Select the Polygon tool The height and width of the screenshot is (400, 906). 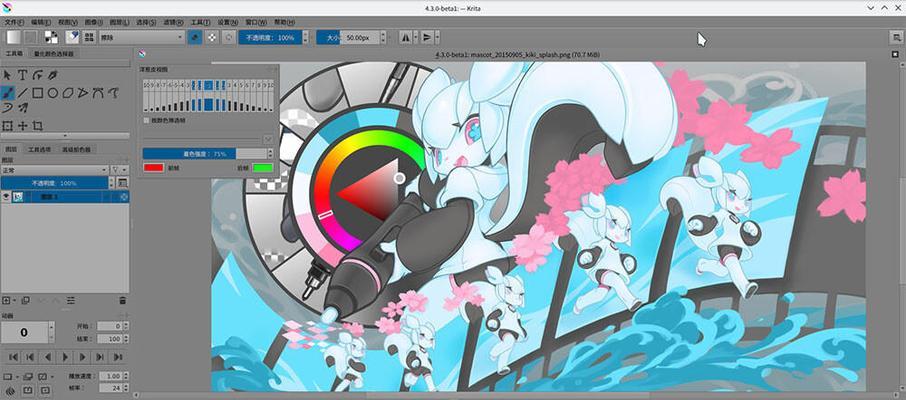68,92
